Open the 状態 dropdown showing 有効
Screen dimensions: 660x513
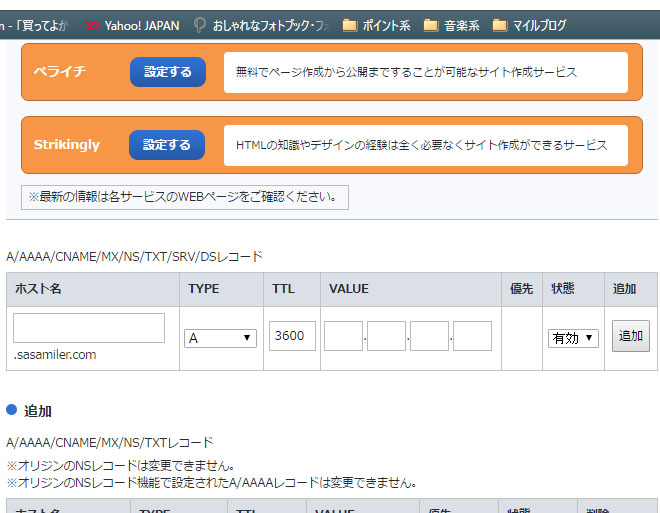tap(573, 338)
